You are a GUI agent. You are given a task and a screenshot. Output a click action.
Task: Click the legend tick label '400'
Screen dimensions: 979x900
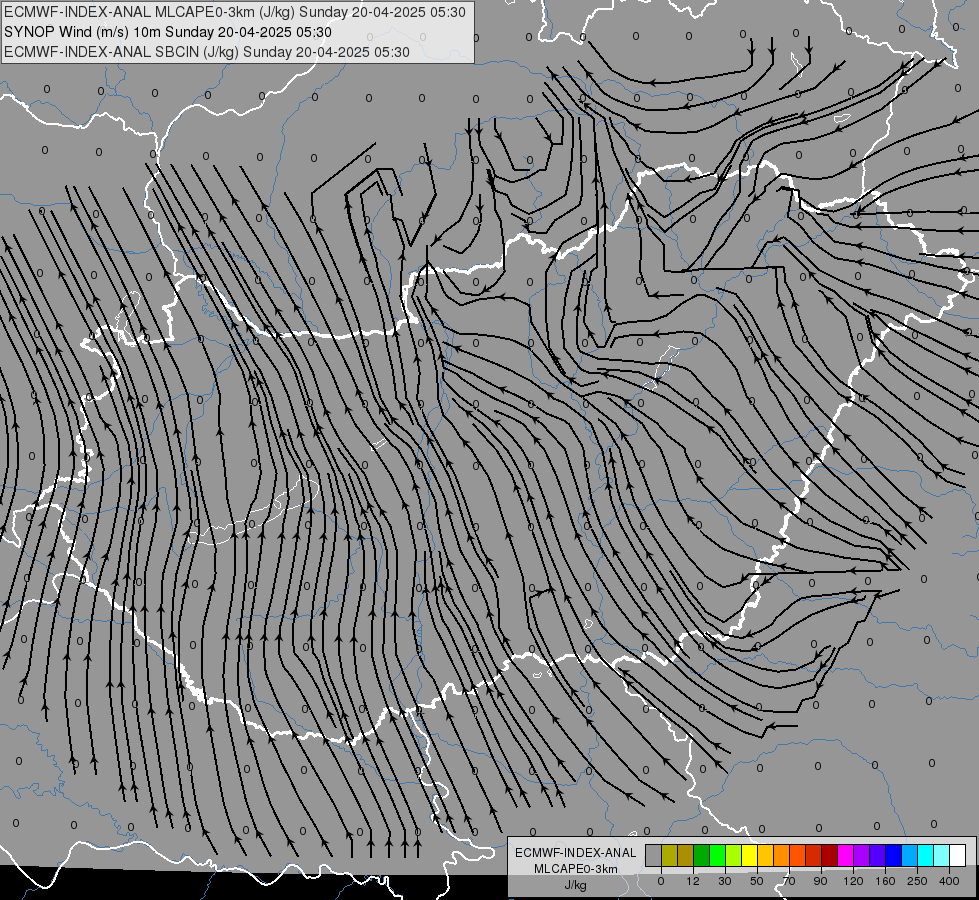949,881
